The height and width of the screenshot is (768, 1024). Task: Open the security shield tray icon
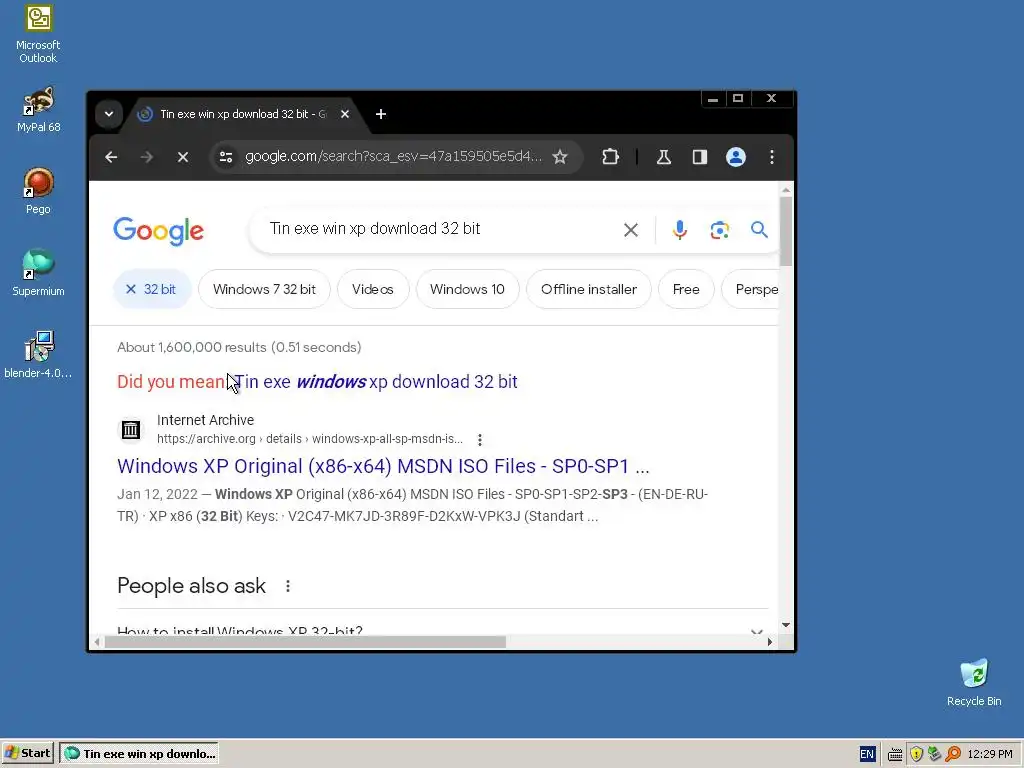(x=916, y=754)
